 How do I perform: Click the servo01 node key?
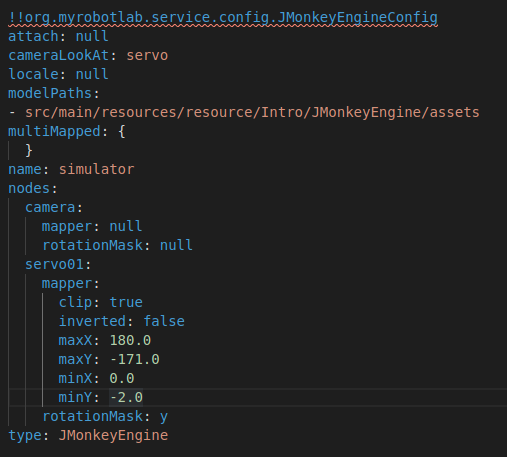pyautogui.click(x=54, y=264)
